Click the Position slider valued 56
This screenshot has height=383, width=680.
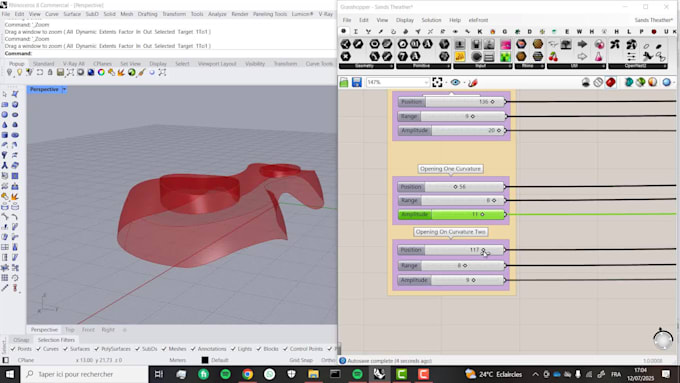coord(451,187)
